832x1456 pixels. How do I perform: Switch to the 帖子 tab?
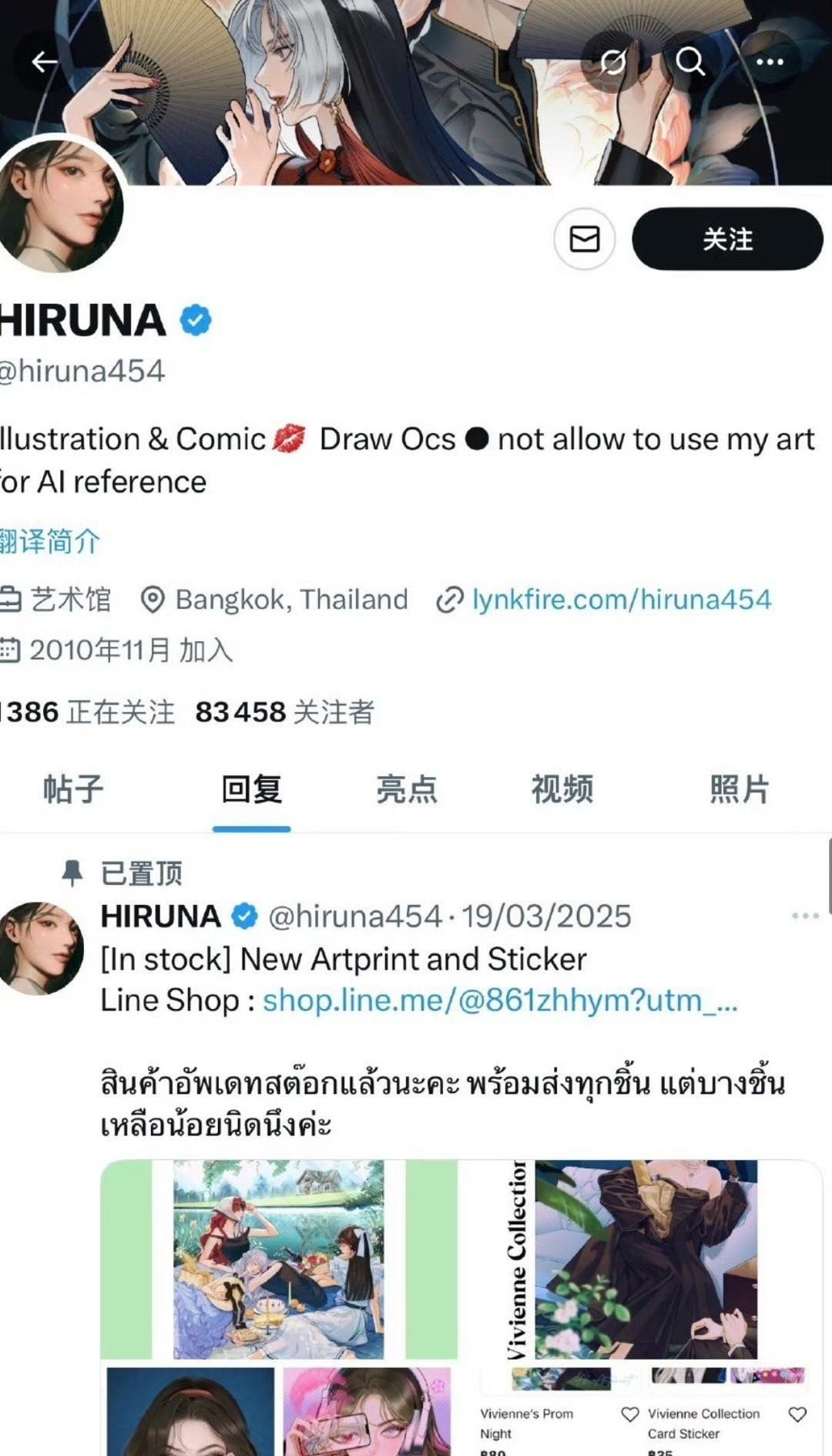73,789
